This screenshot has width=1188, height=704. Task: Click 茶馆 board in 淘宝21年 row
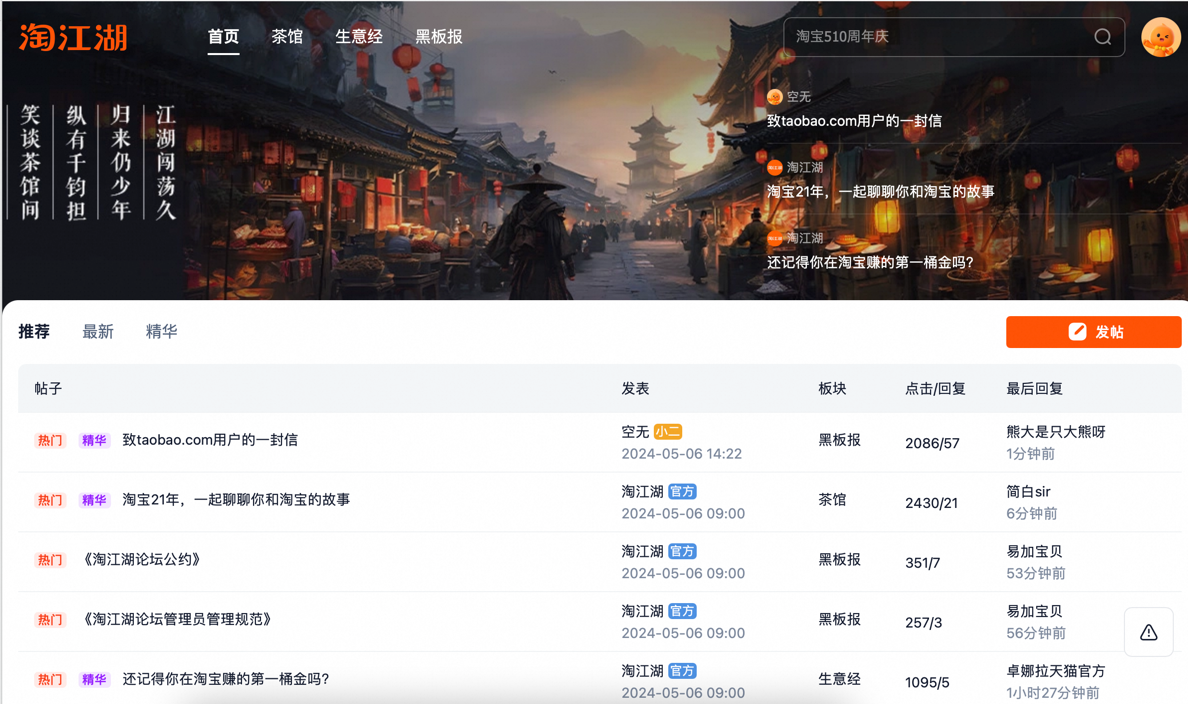832,500
